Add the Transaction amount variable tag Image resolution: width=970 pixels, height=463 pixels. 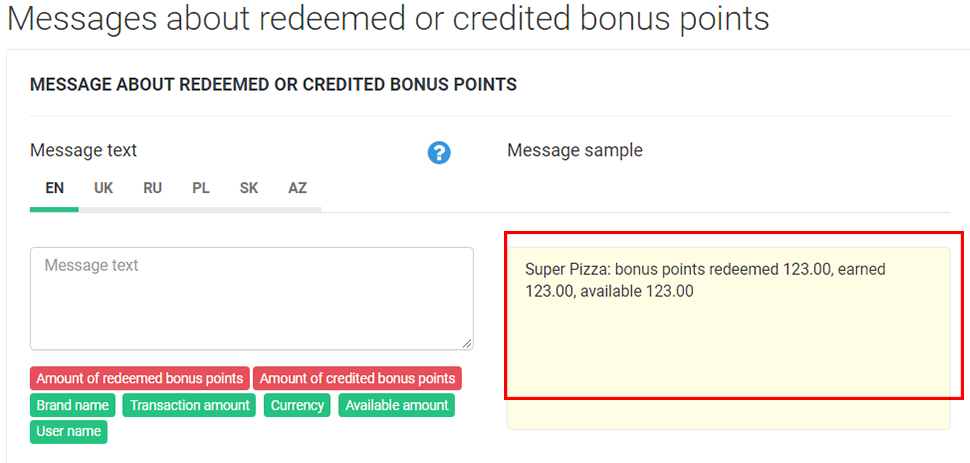pos(190,405)
